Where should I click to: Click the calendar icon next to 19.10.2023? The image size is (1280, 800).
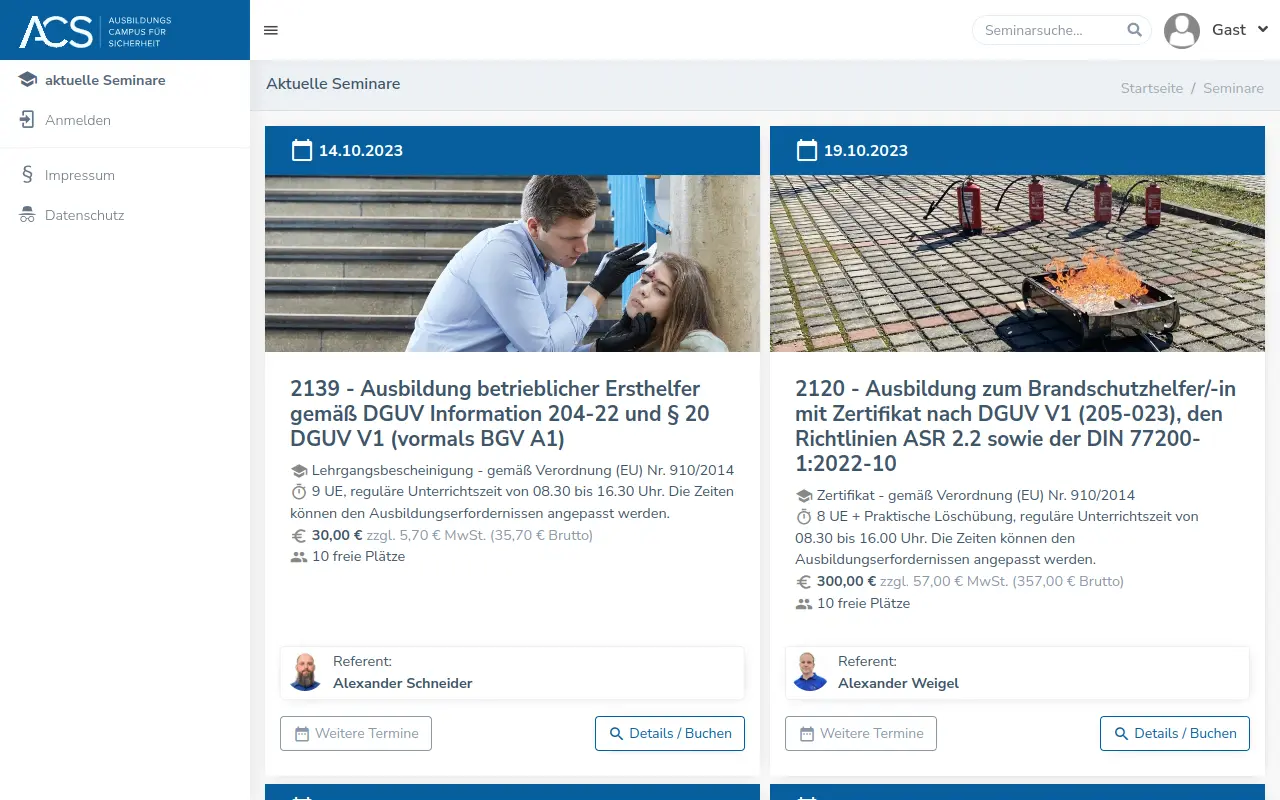[807, 150]
